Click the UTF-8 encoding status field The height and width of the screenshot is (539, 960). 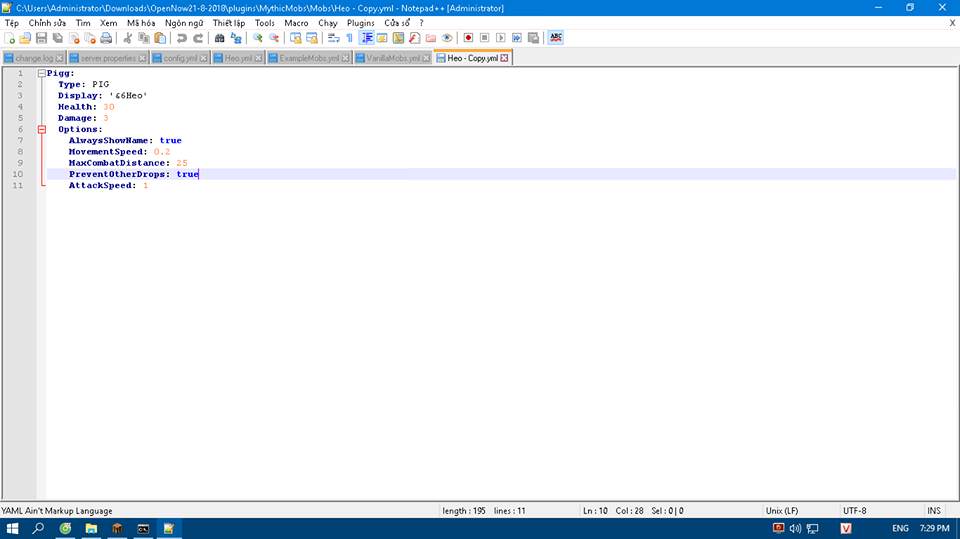pyautogui.click(x=856, y=511)
